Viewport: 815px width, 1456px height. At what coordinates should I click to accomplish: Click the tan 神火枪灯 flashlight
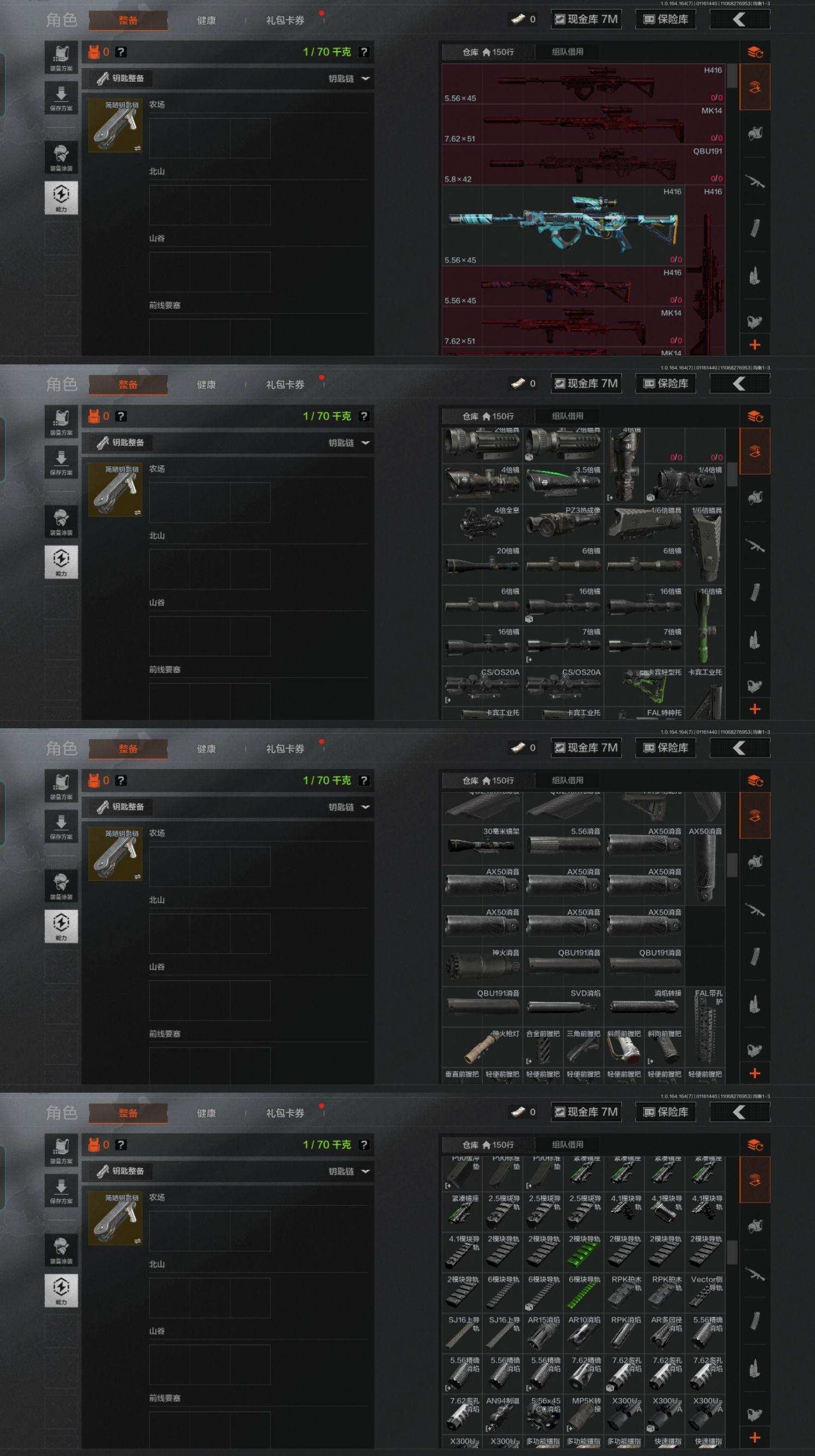click(x=482, y=1048)
